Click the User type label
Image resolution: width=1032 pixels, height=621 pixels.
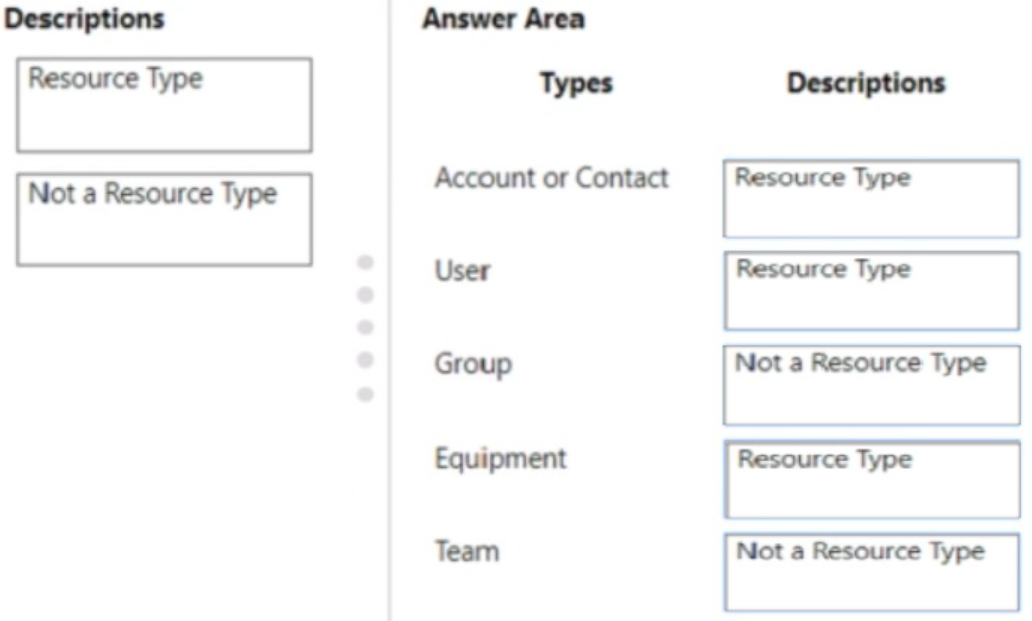click(x=462, y=270)
